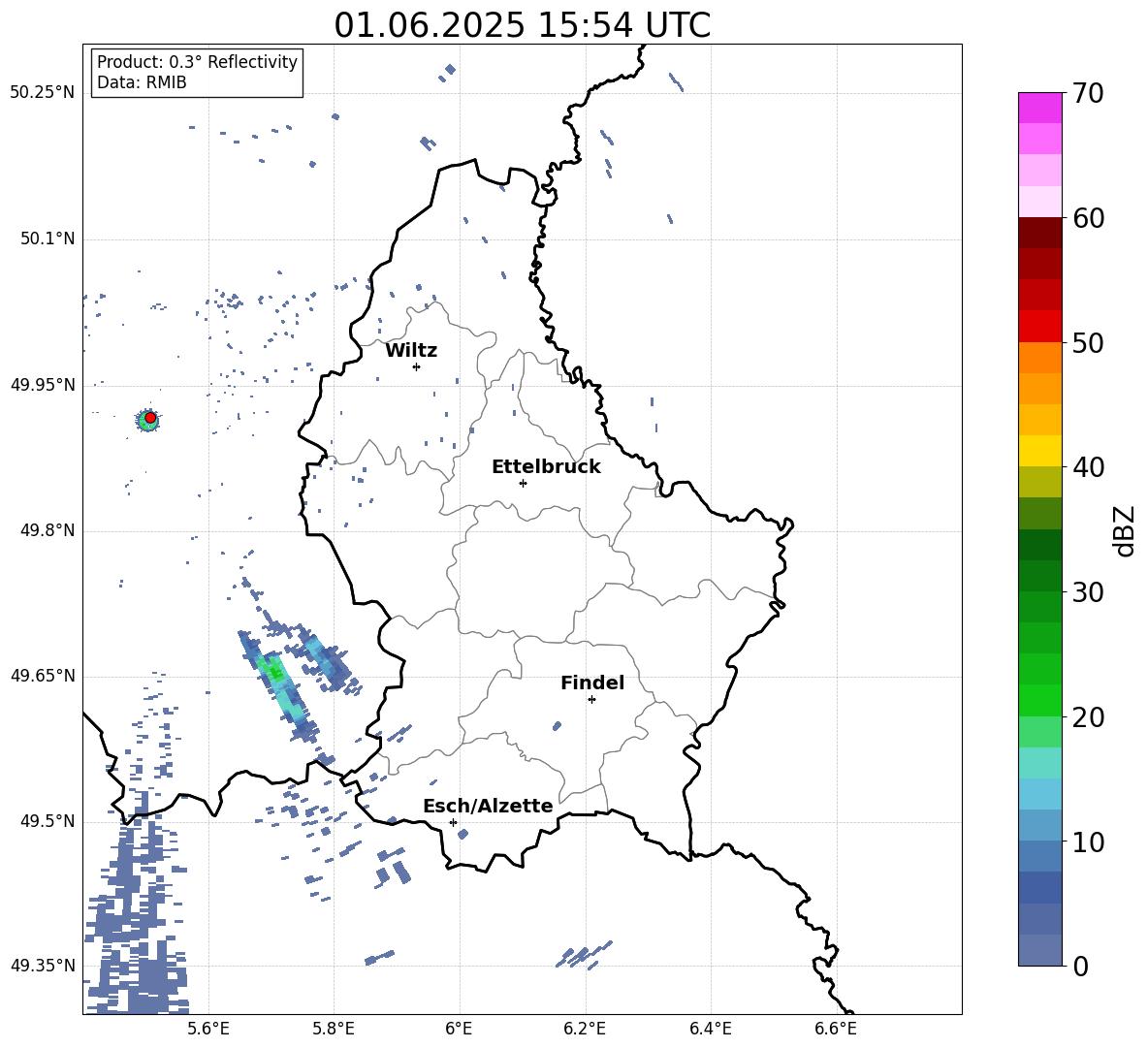Click the colorbar tick label 40
Image resolution: width=1148 pixels, height=1048 pixels.
1089,467
